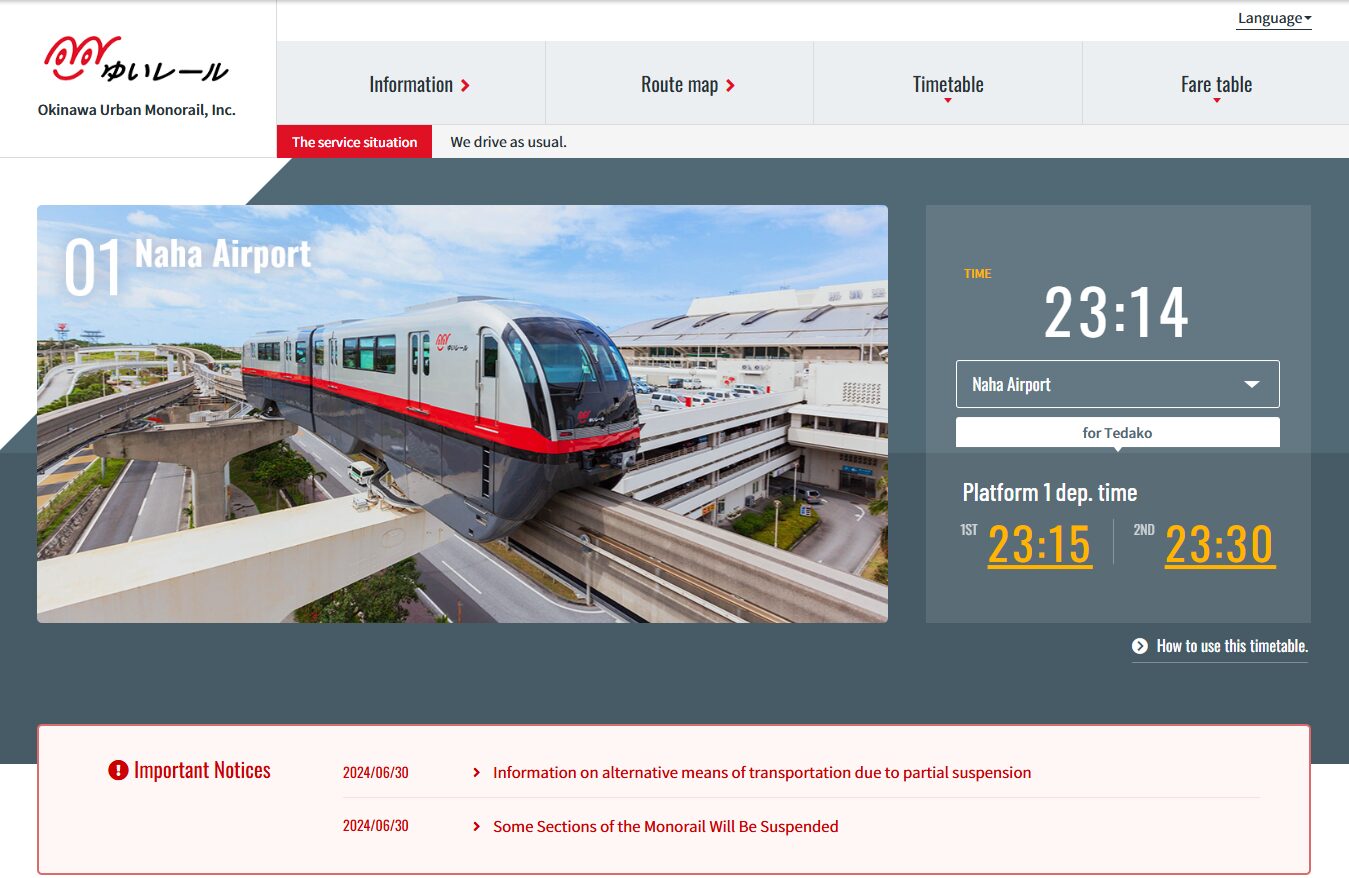Expand the Timetable menu
Screen dimensions: 1349x878
click(x=947, y=84)
